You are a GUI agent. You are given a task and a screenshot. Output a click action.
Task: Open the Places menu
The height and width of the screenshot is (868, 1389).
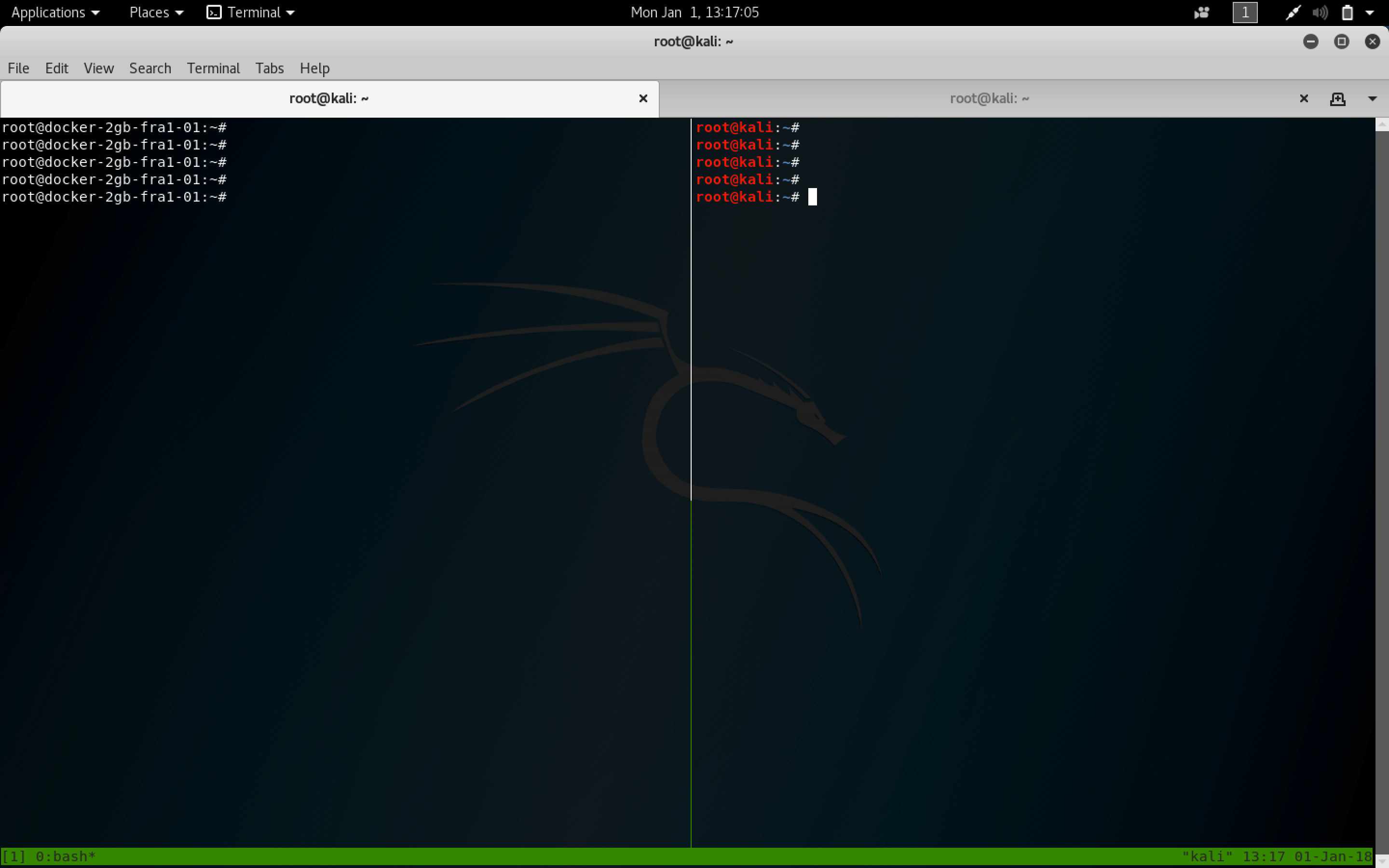coord(156,13)
